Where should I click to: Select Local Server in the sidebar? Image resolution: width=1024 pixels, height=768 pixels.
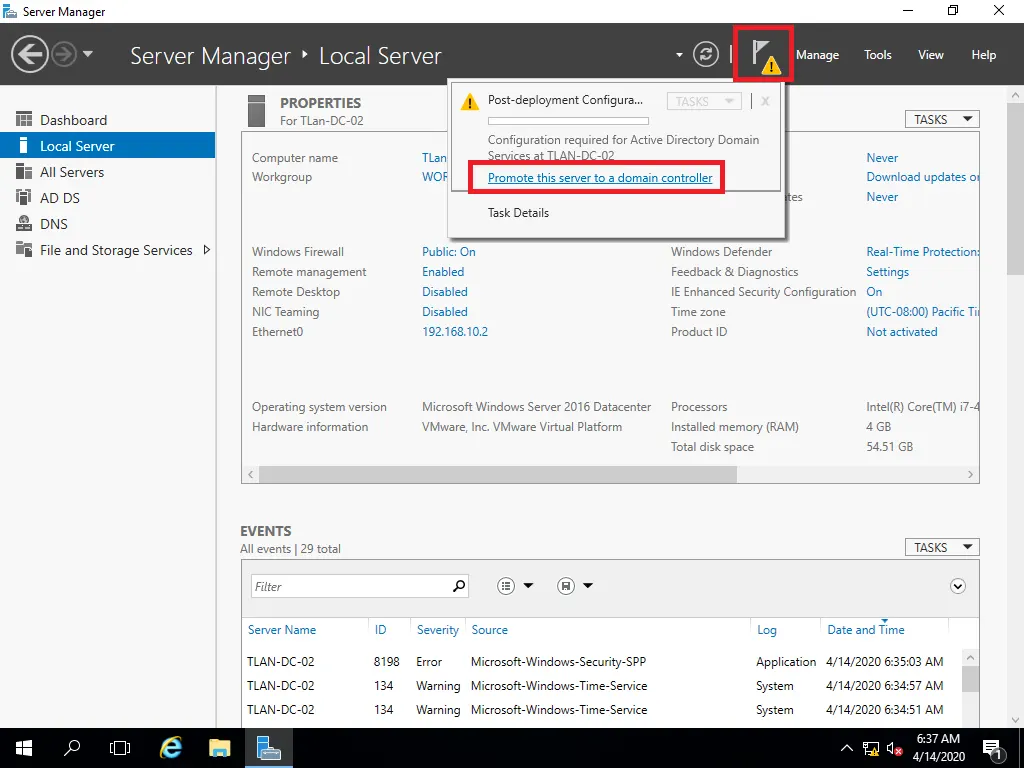108,146
